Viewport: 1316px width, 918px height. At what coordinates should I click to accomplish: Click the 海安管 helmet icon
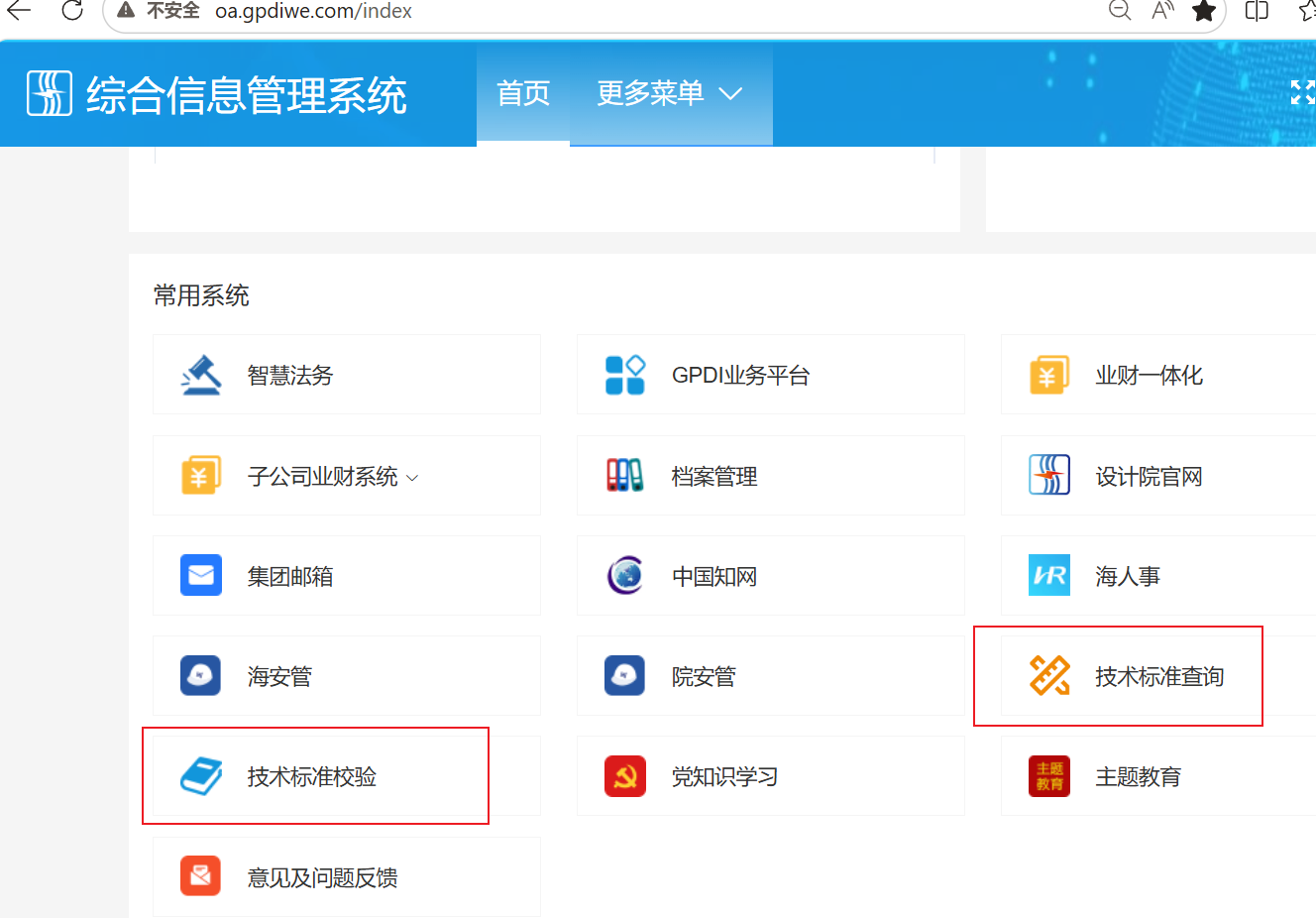(201, 676)
